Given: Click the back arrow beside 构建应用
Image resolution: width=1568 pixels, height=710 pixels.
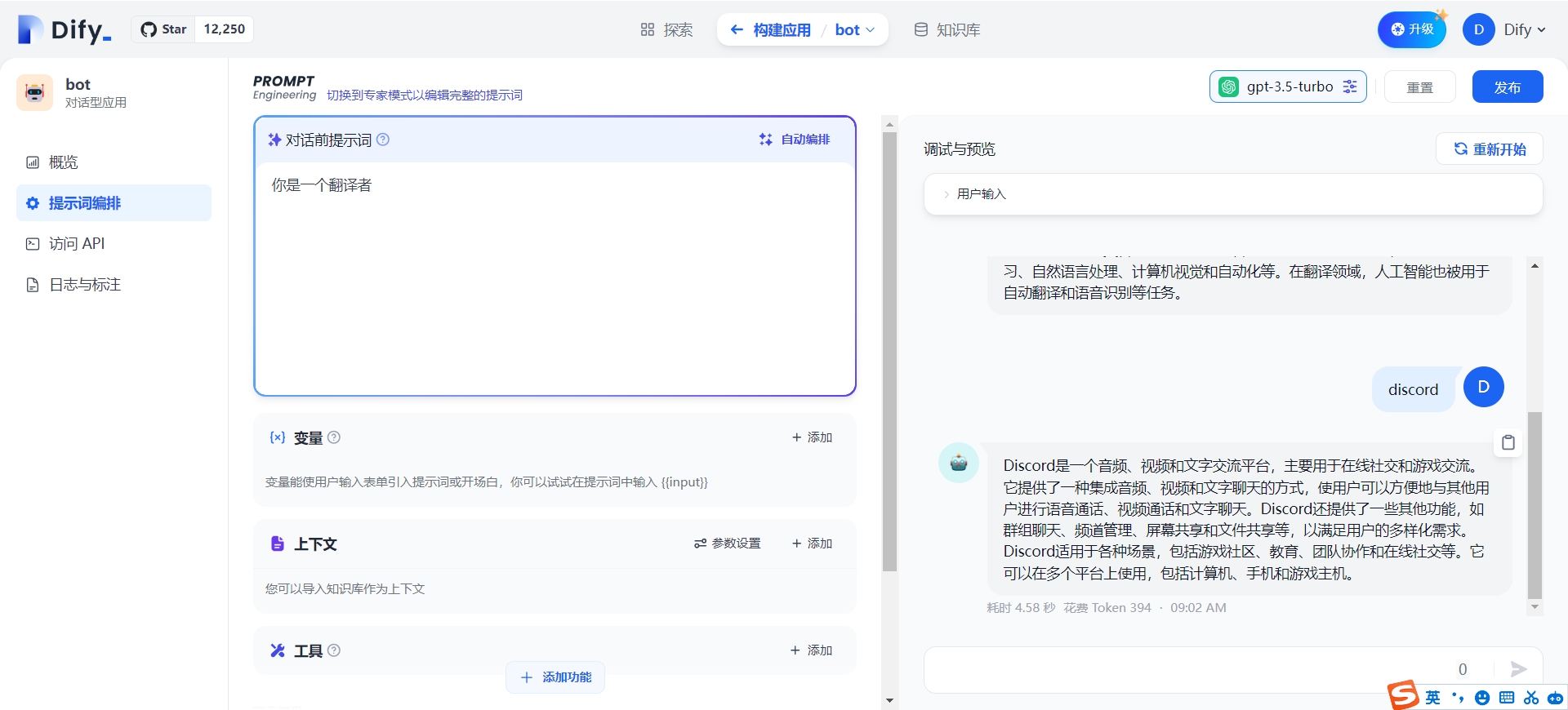Looking at the screenshot, I should click(737, 30).
